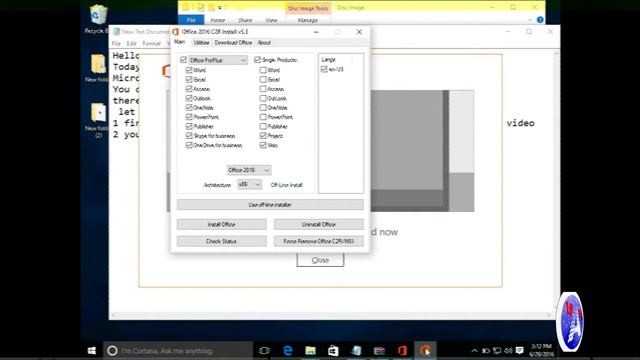Open the Manage tab in Explorer ribbon
Viewport: 640px width, 360px height.
(x=308, y=20)
